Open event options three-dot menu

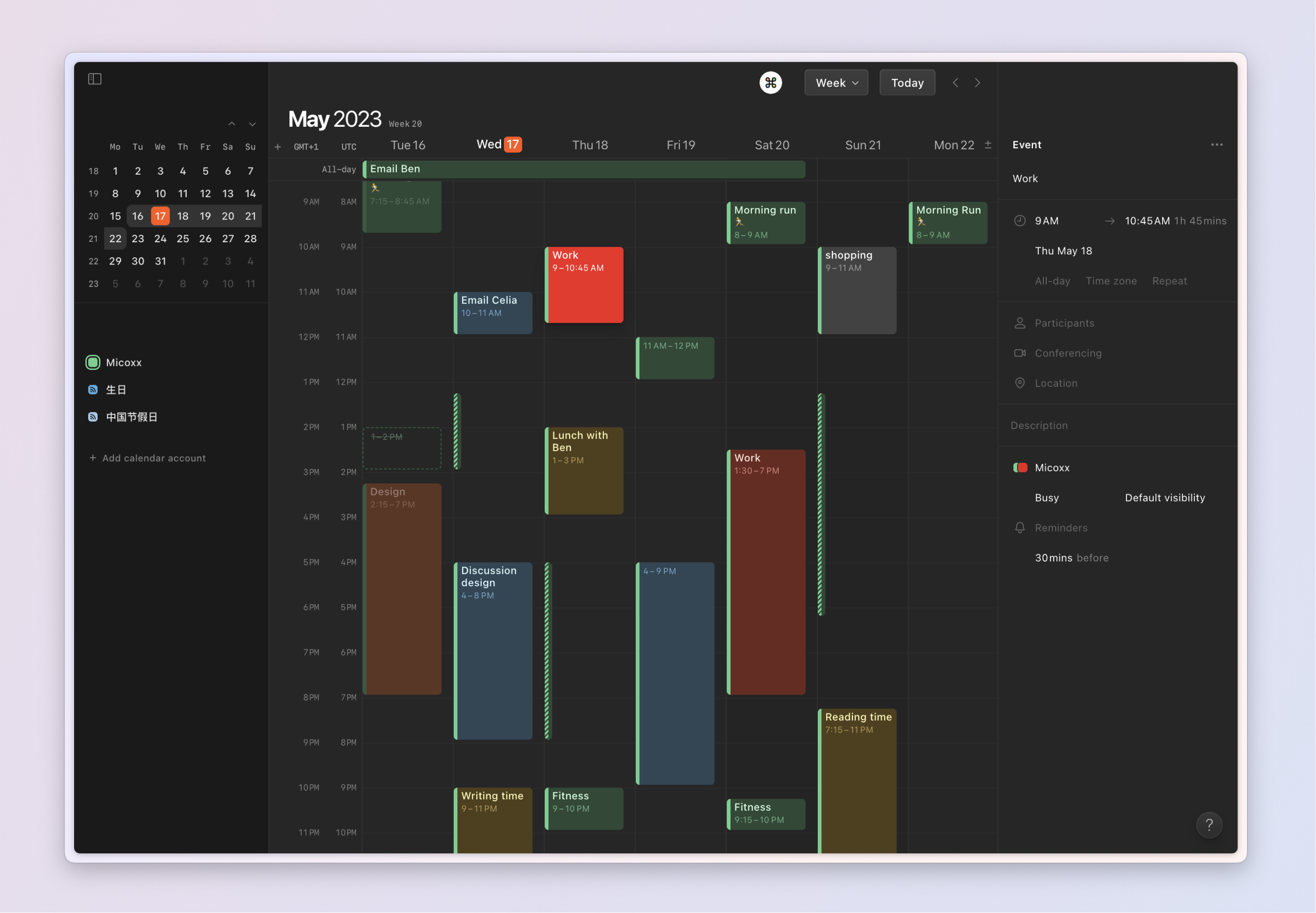point(1216,145)
